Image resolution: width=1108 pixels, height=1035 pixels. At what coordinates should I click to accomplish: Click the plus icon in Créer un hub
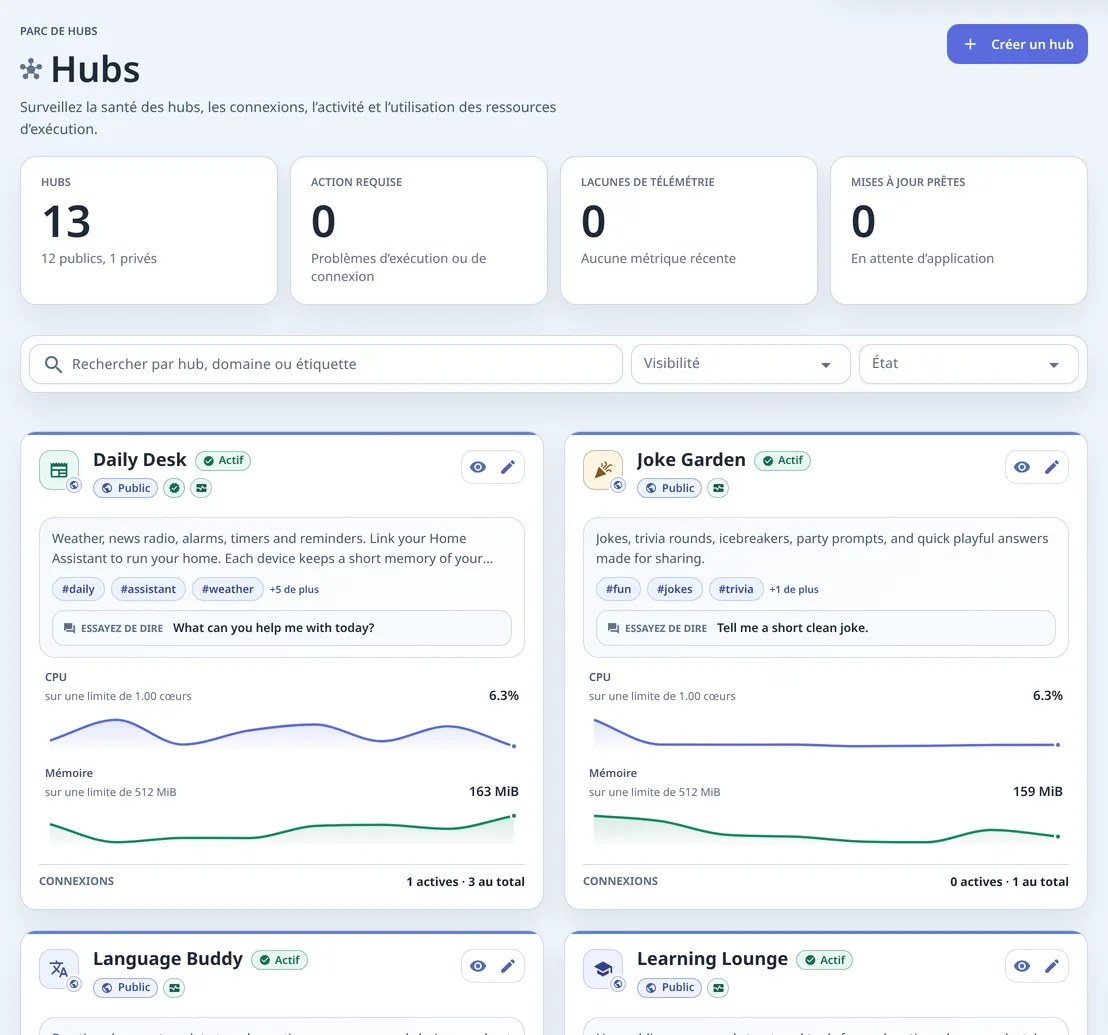point(970,44)
